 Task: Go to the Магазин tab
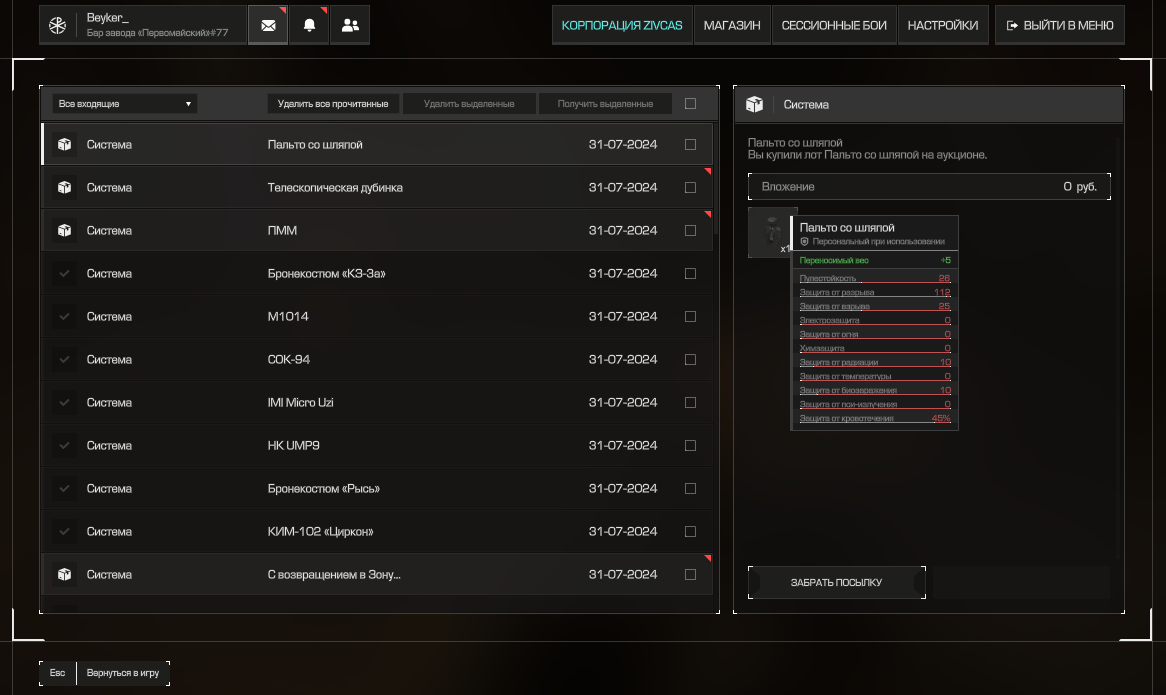(x=731, y=25)
